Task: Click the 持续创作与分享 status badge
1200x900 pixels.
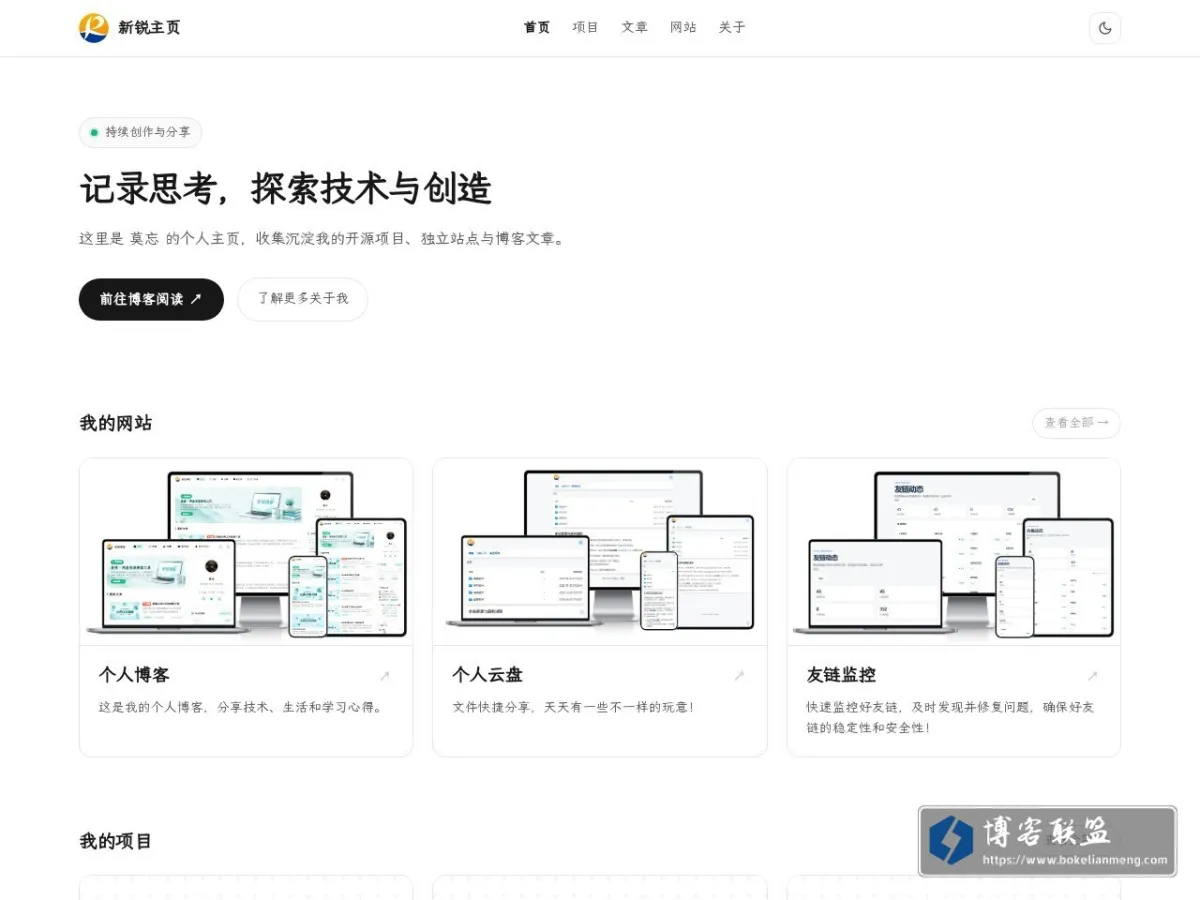Action: pyautogui.click(x=141, y=132)
